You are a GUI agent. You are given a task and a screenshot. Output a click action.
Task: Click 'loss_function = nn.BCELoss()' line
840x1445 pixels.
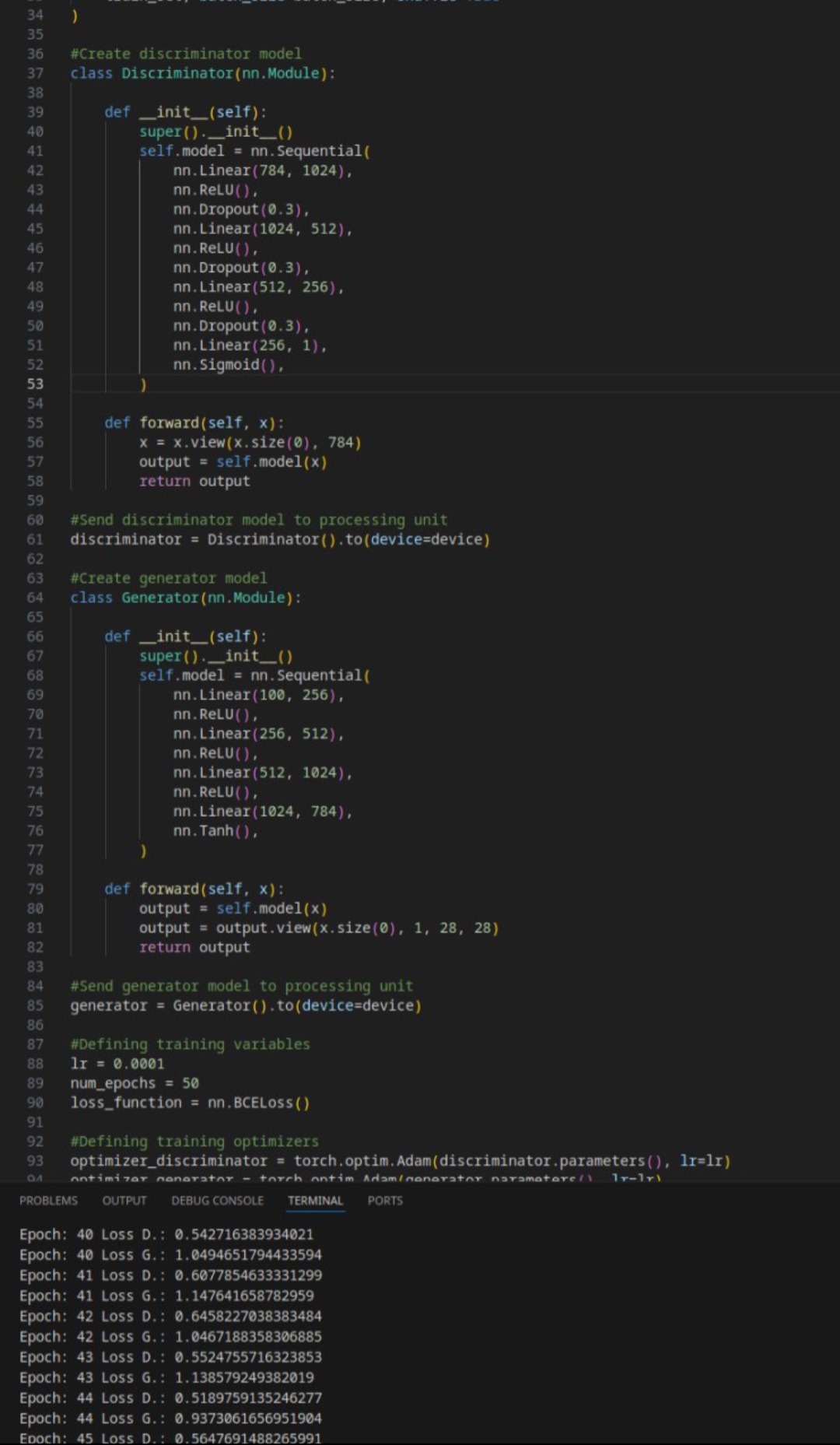(190, 1103)
